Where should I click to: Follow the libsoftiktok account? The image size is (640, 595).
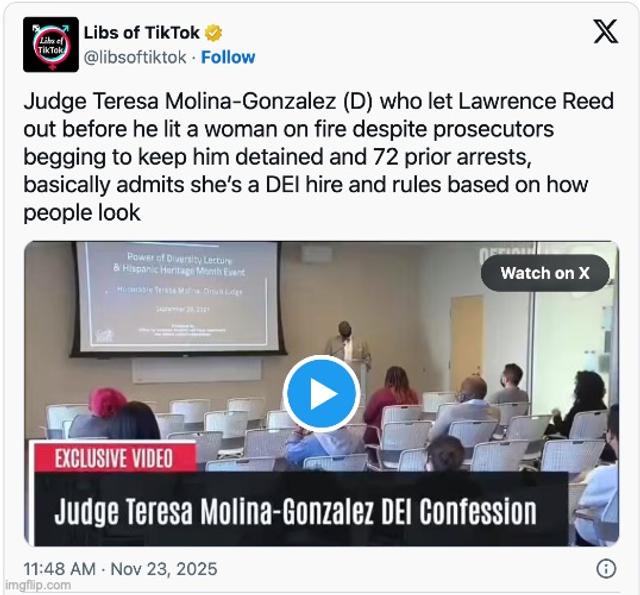(228, 57)
